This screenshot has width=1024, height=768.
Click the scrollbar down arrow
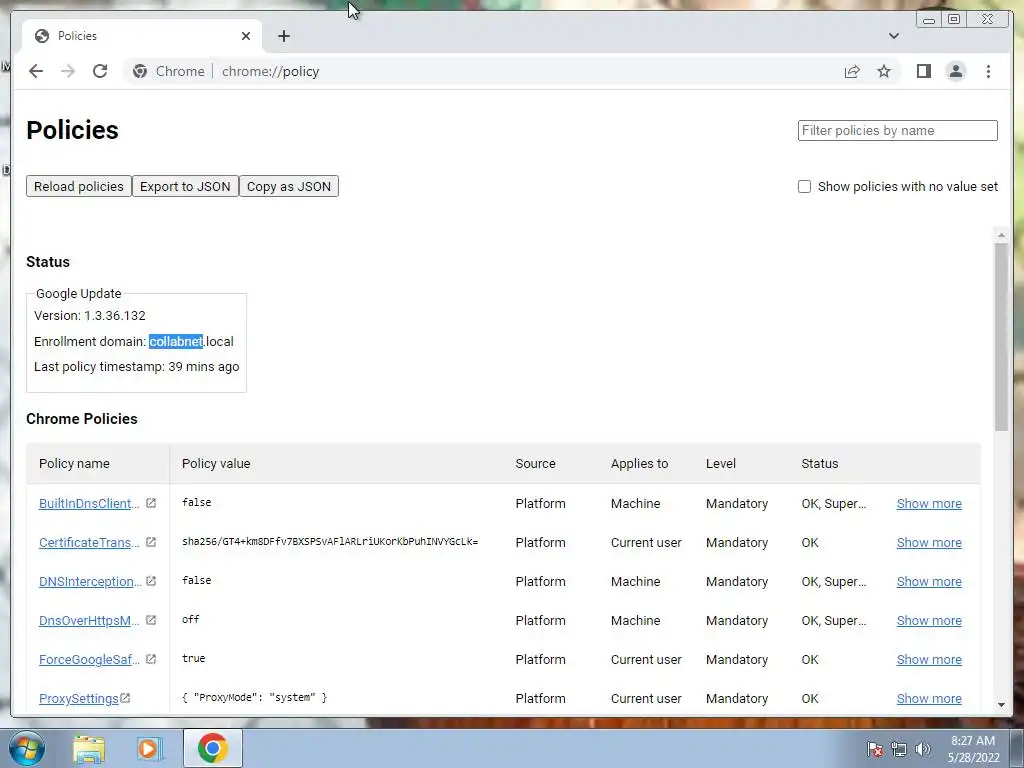[1001, 705]
